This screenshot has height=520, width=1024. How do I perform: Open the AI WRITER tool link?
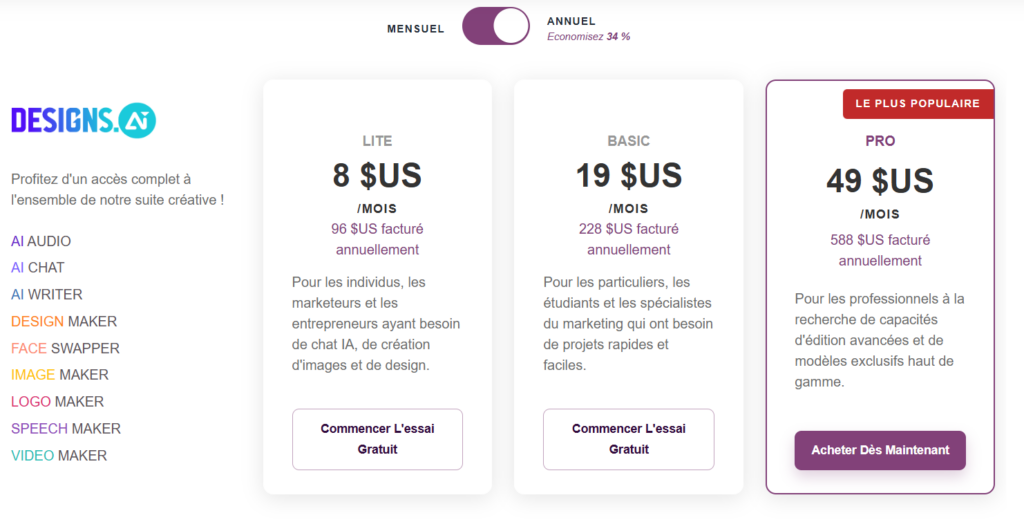pyautogui.click(x=47, y=295)
